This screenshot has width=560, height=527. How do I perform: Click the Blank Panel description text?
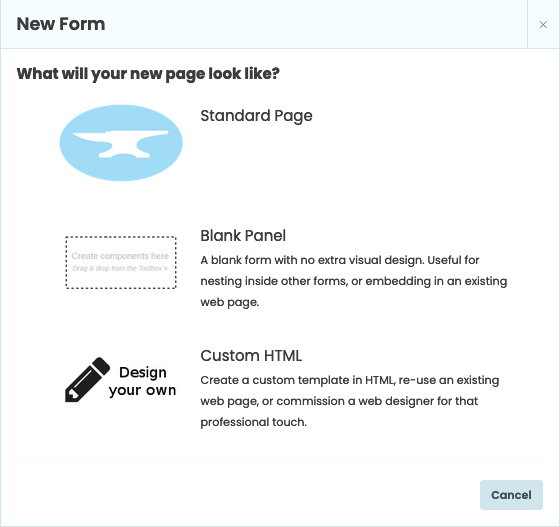354,281
